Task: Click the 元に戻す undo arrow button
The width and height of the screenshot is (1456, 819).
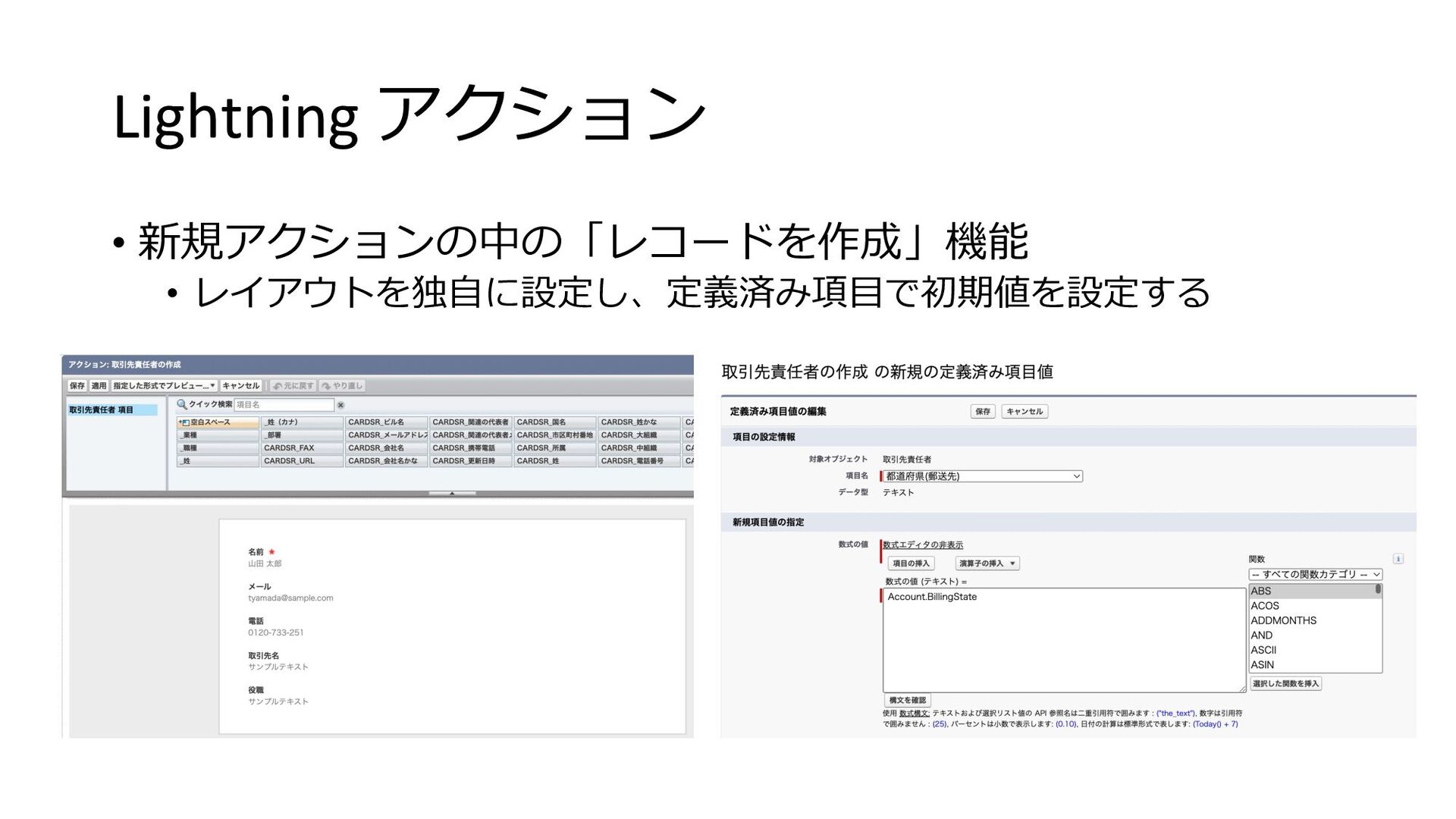Action: point(293,386)
